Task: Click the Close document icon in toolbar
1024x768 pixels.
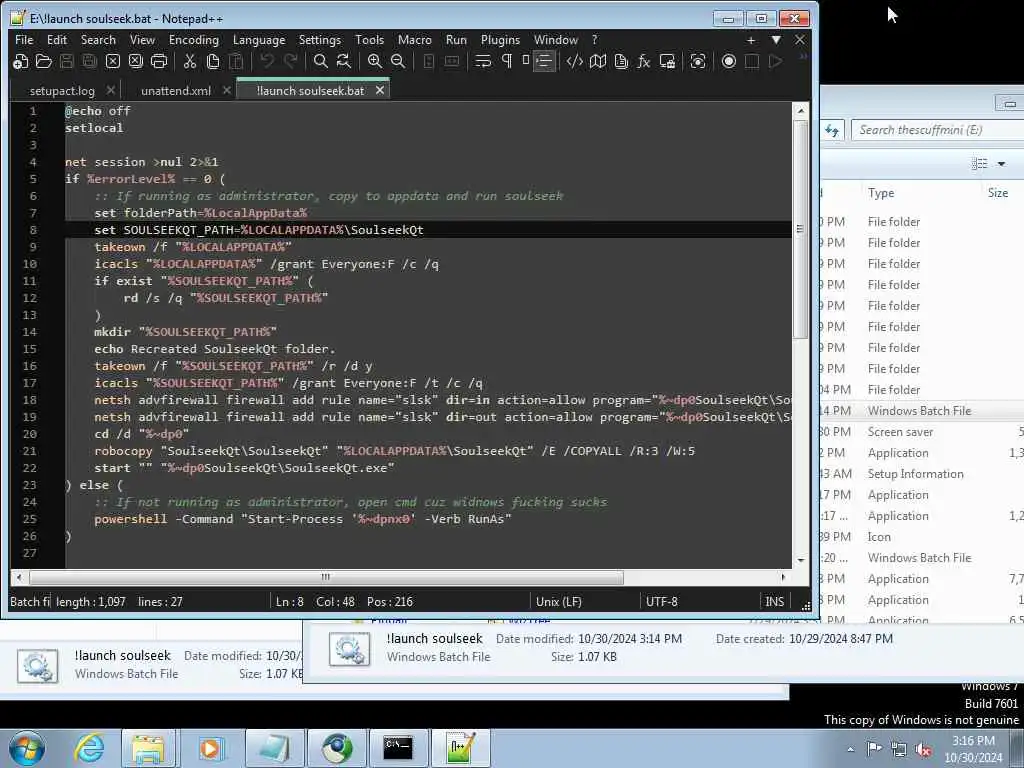Action: click(113, 61)
